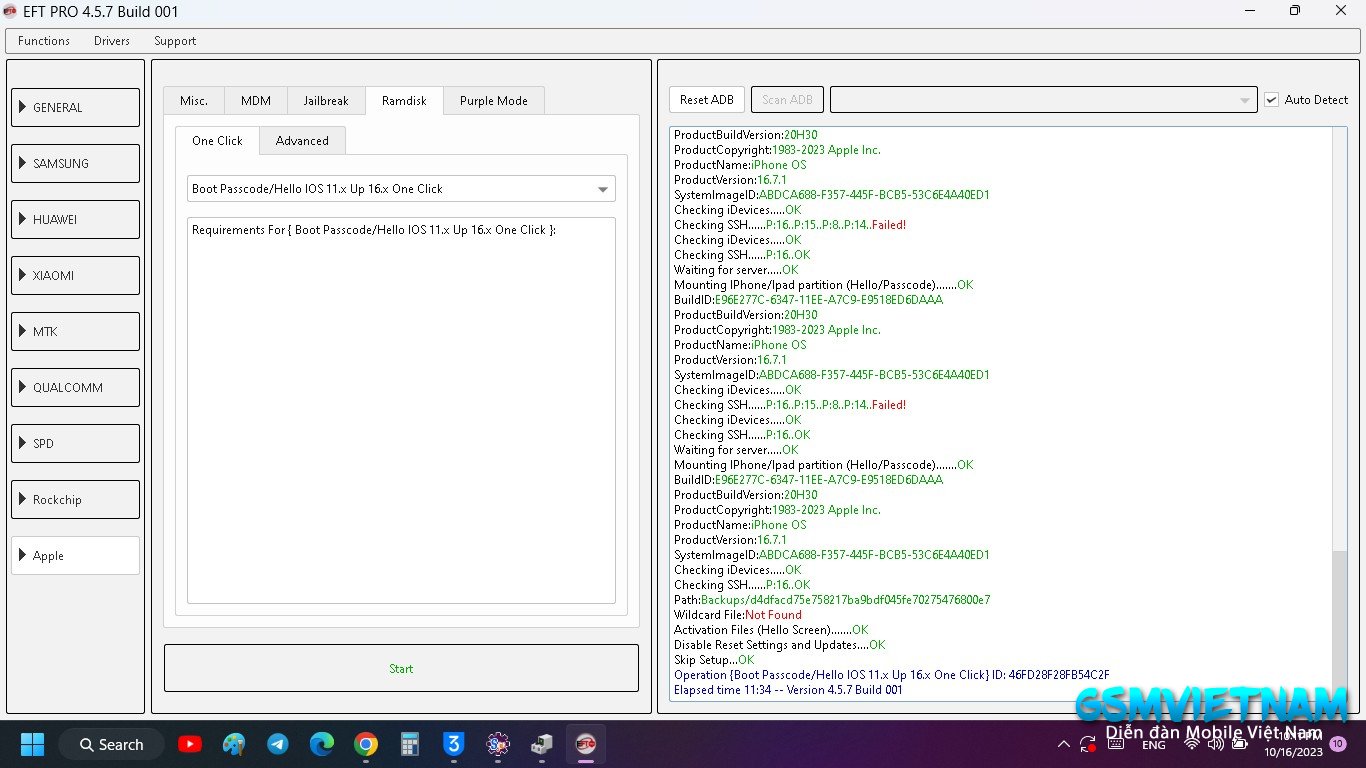This screenshot has width=1366, height=768.
Task: Click the 'Wildcard File:Not Found' log line
Action: click(738, 615)
